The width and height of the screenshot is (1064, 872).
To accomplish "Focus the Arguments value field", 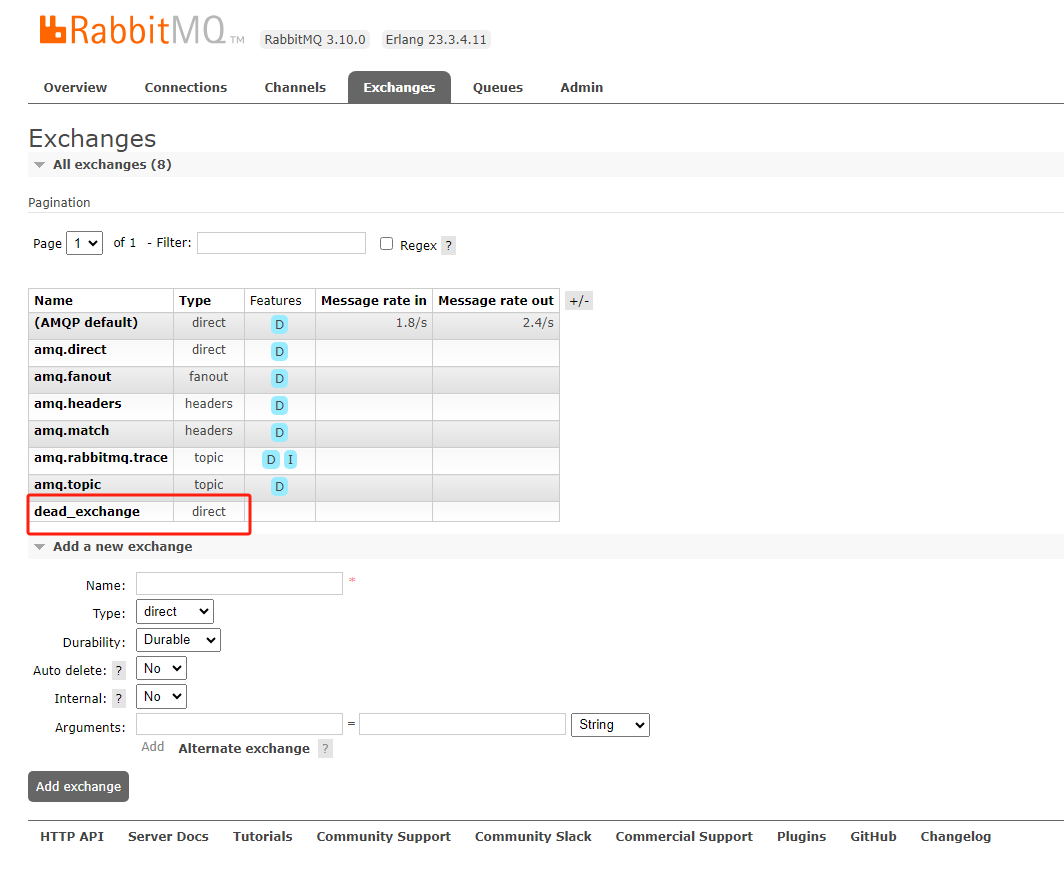I will 462,724.
